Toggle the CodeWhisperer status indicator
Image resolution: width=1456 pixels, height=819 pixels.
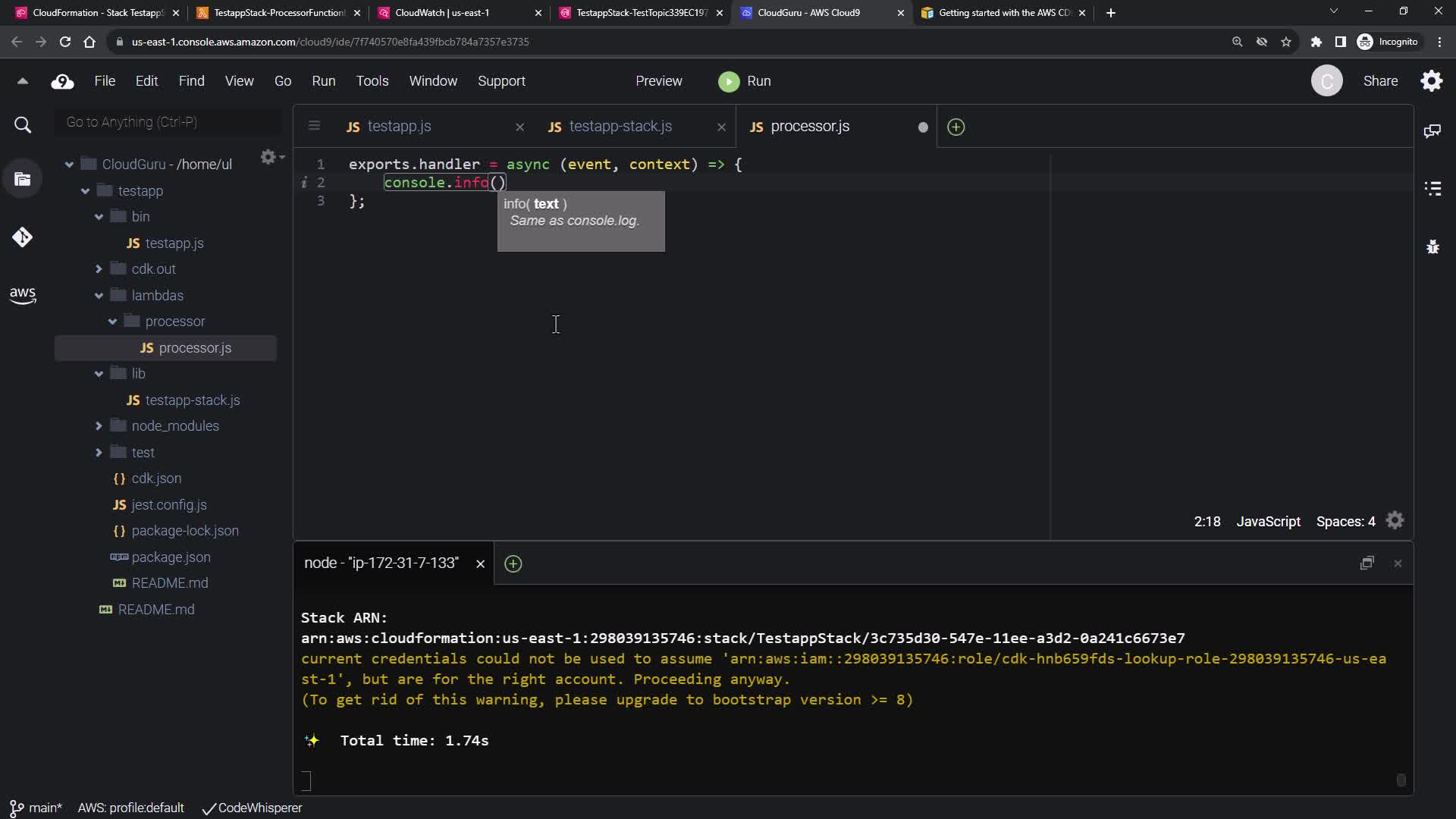253,808
